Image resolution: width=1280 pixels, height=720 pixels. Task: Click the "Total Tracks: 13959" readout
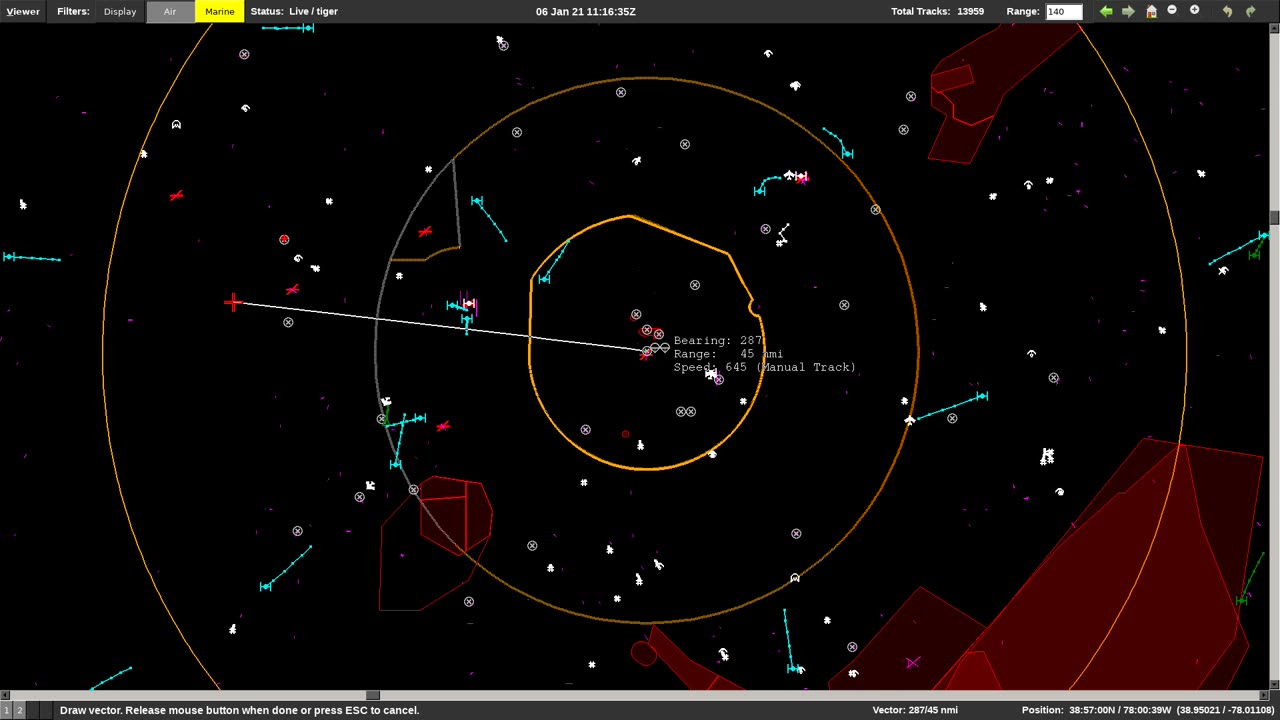[937, 11]
